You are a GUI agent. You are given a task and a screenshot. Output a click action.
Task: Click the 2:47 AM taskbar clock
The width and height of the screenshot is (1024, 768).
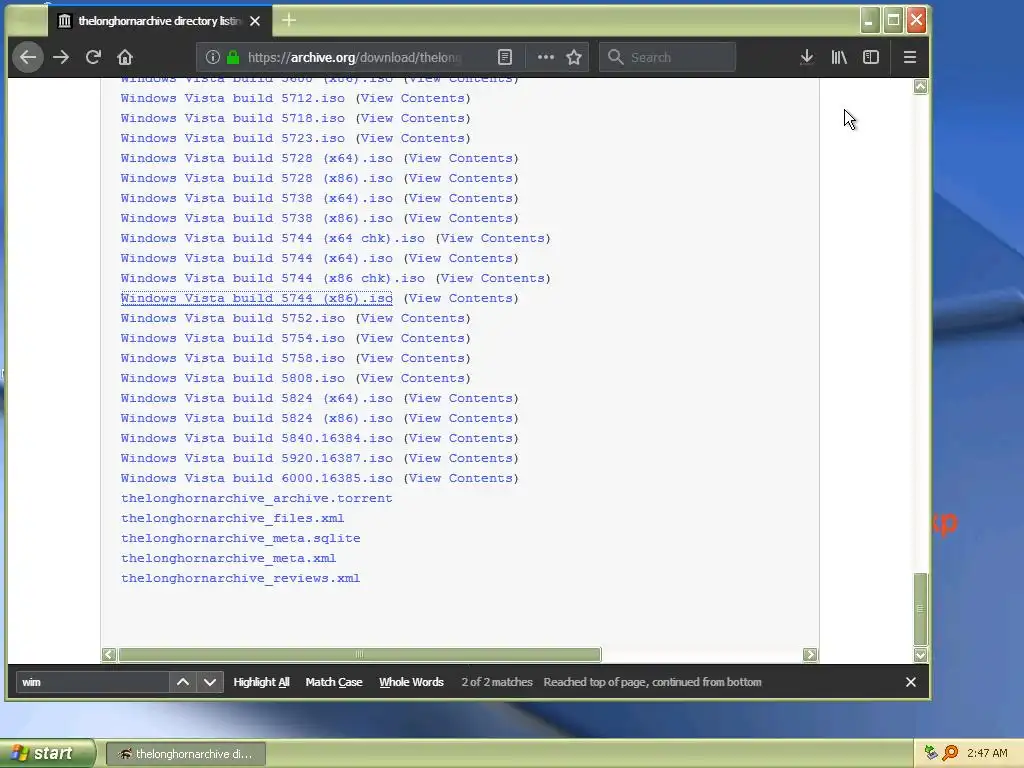pos(987,754)
